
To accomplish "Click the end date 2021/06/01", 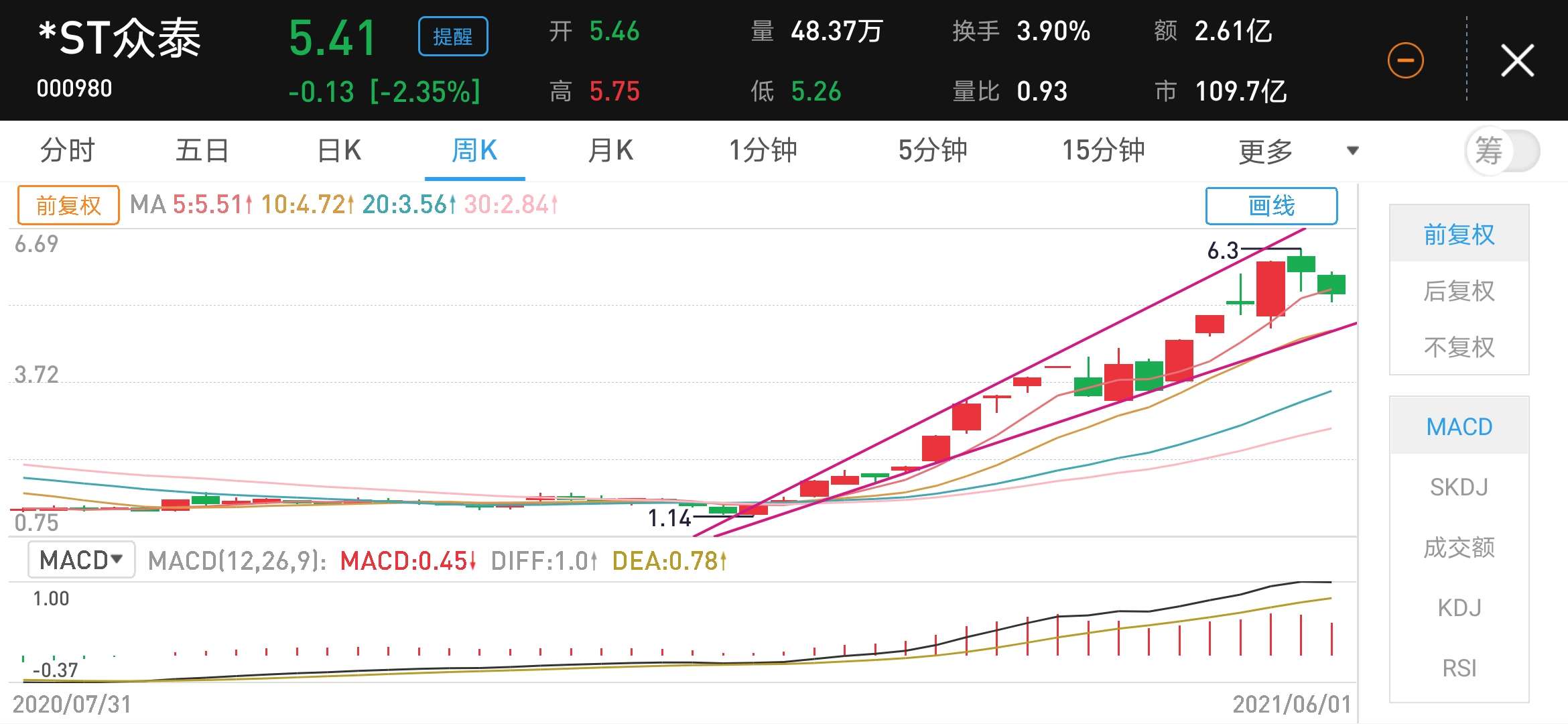I will tap(1292, 704).
